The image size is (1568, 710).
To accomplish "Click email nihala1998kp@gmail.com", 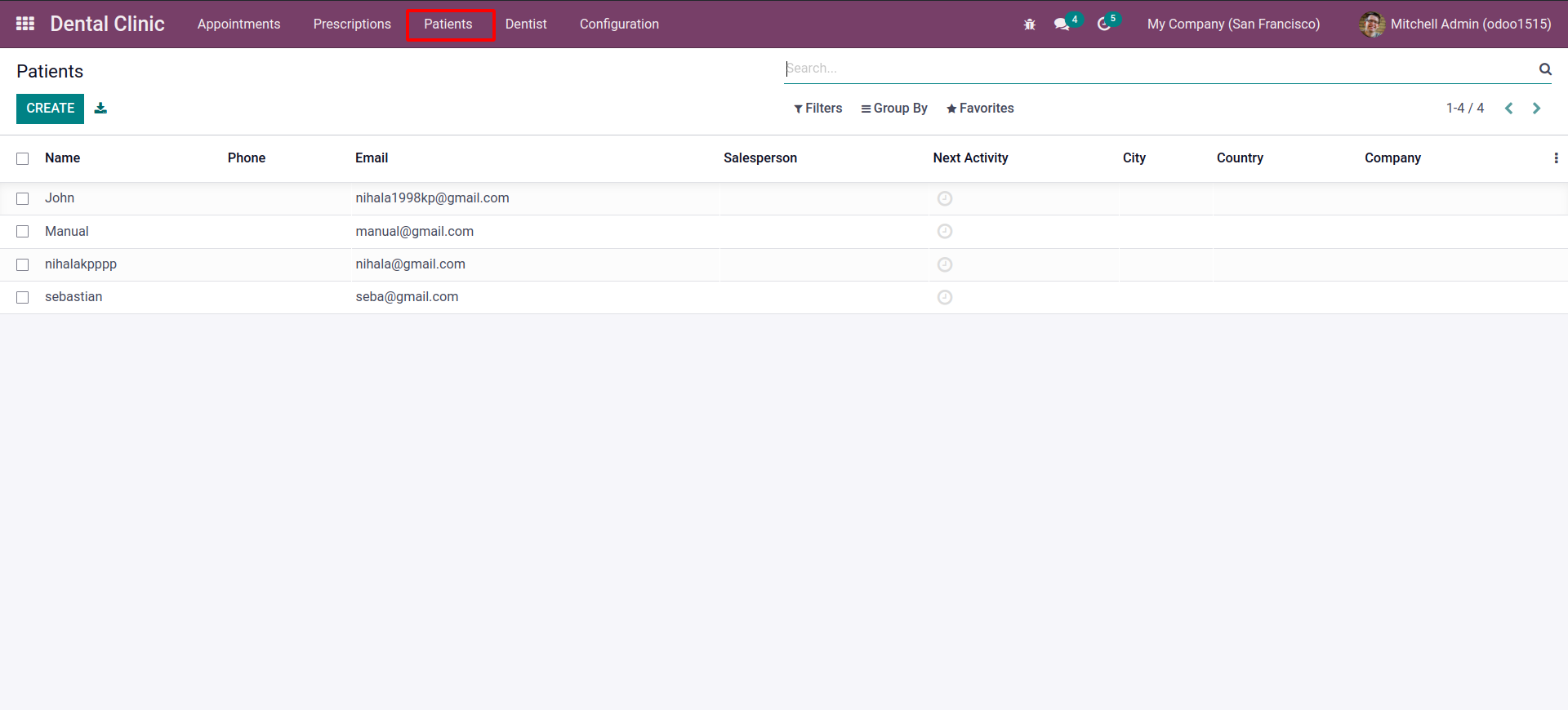I will (432, 198).
